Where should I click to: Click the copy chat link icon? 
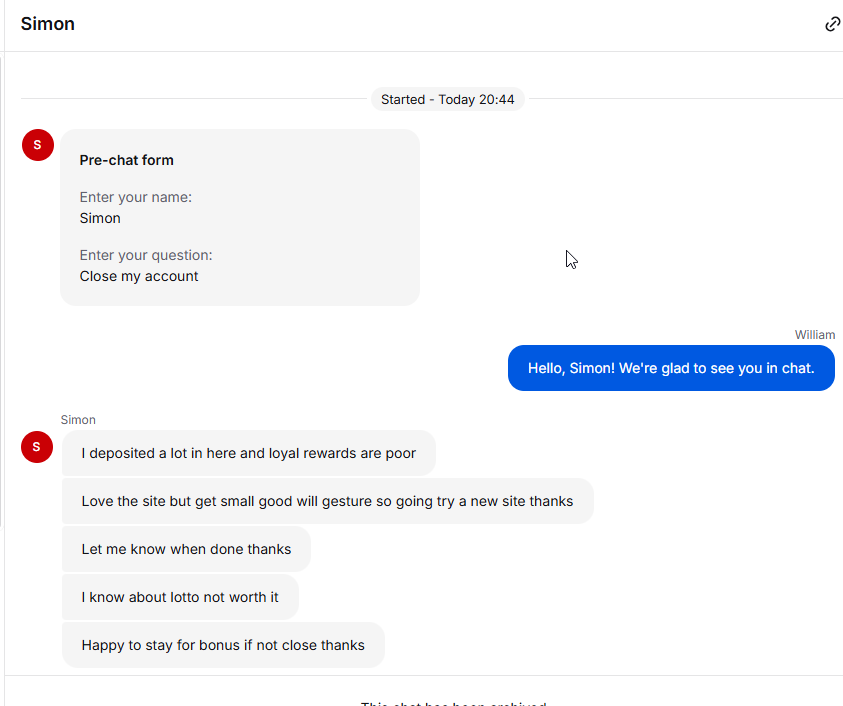(x=832, y=24)
